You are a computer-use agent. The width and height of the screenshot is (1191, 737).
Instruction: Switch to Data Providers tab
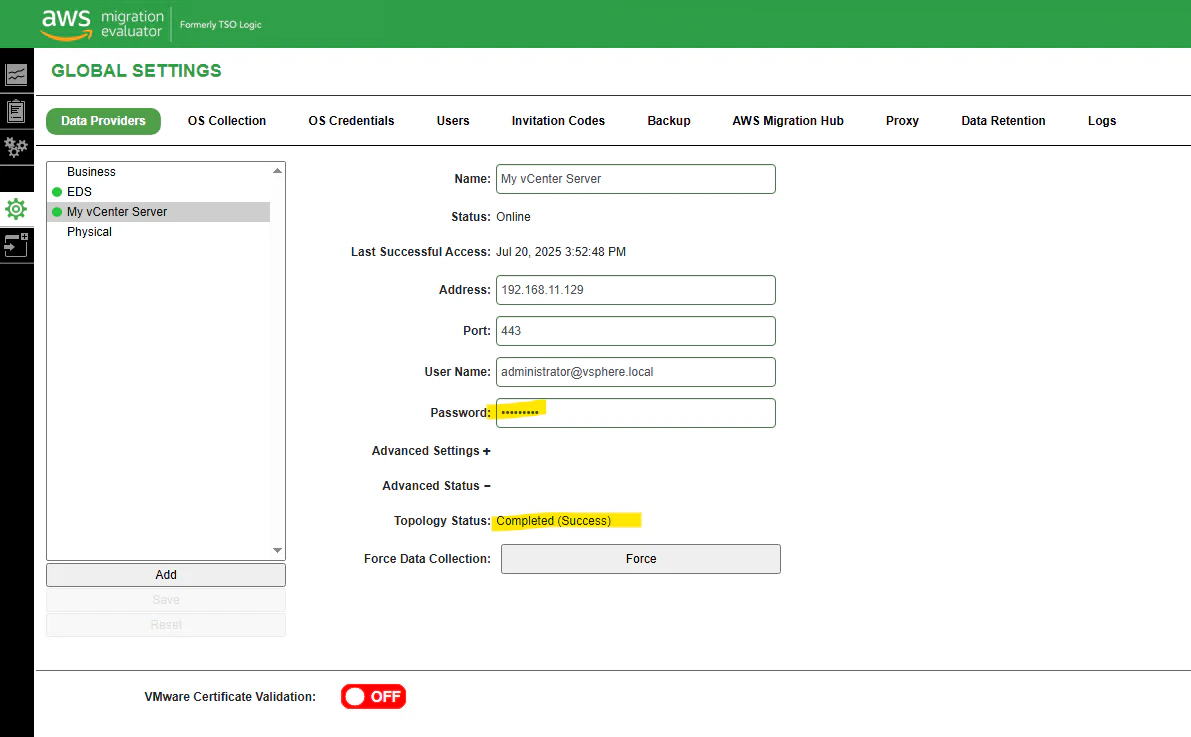coord(103,121)
